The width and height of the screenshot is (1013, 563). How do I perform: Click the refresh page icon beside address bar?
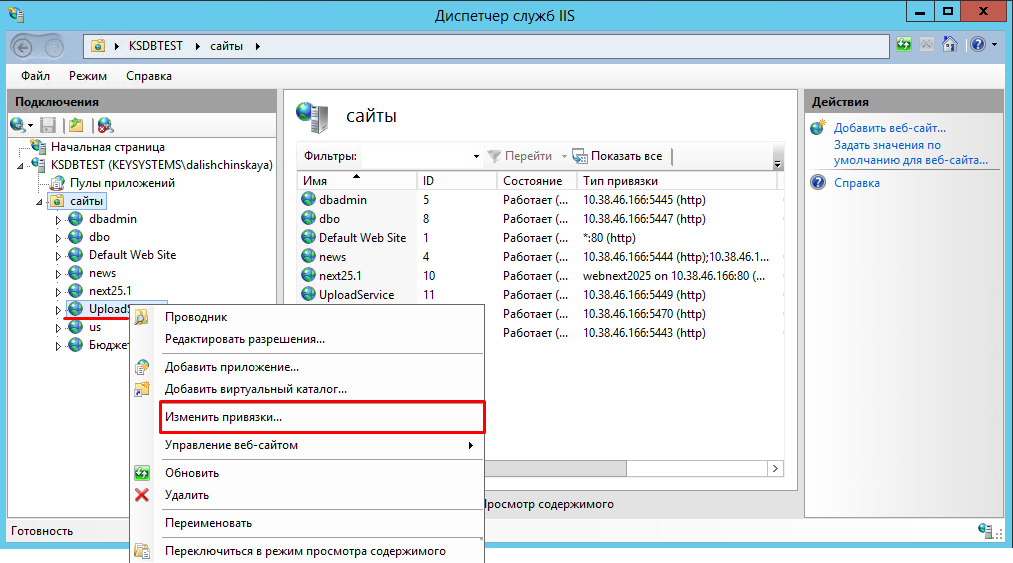904,45
